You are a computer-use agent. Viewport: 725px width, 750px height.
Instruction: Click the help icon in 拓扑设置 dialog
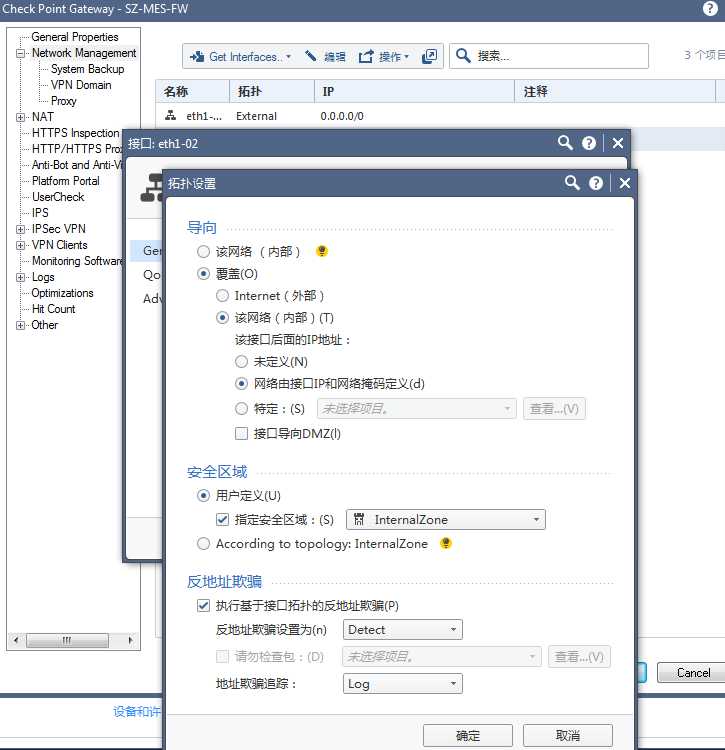pos(595,183)
